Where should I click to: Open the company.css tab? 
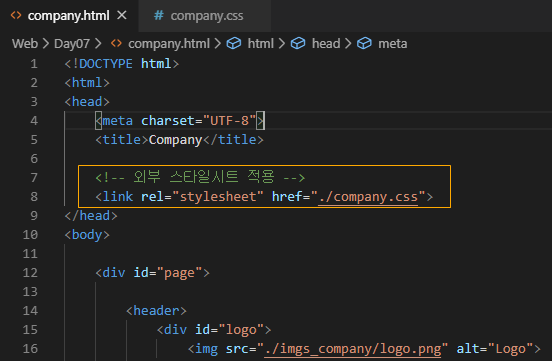click(x=205, y=16)
